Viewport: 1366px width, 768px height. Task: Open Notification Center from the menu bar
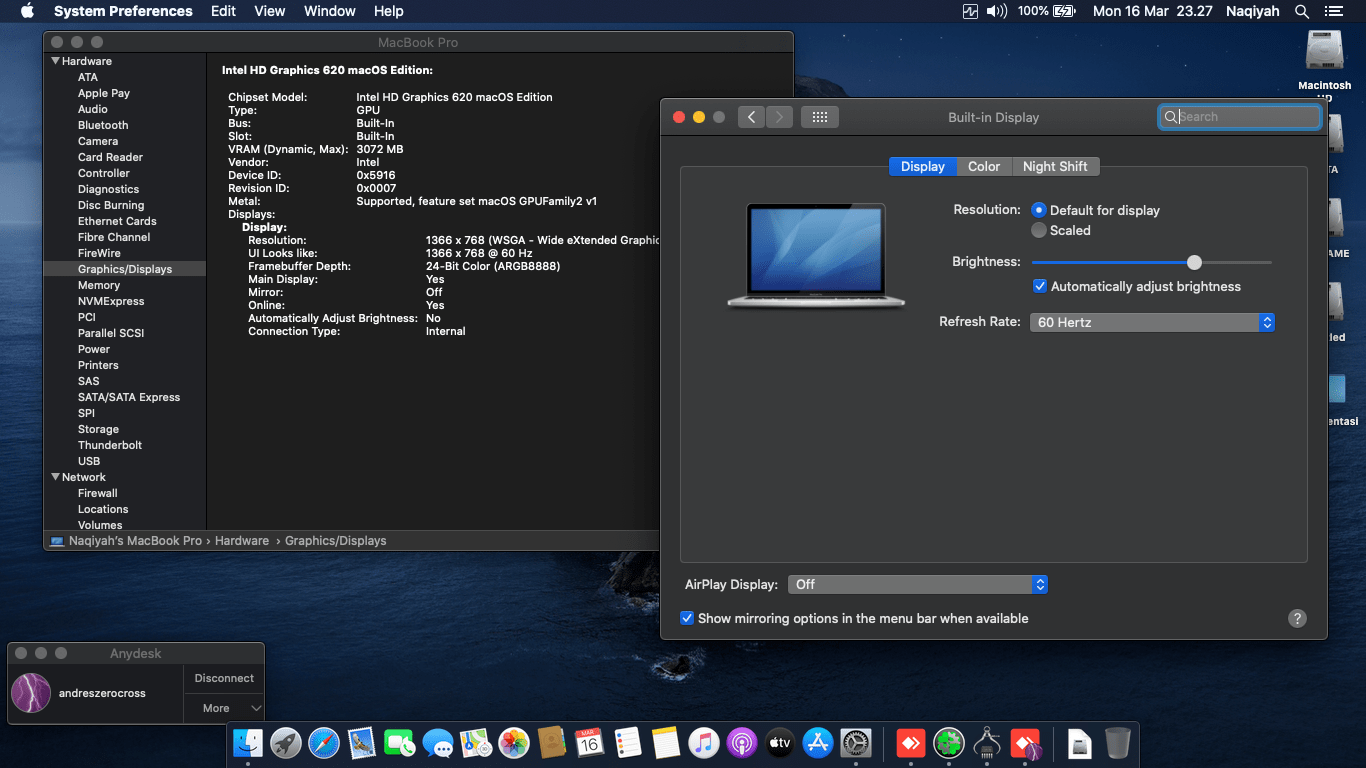[1333, 11]
